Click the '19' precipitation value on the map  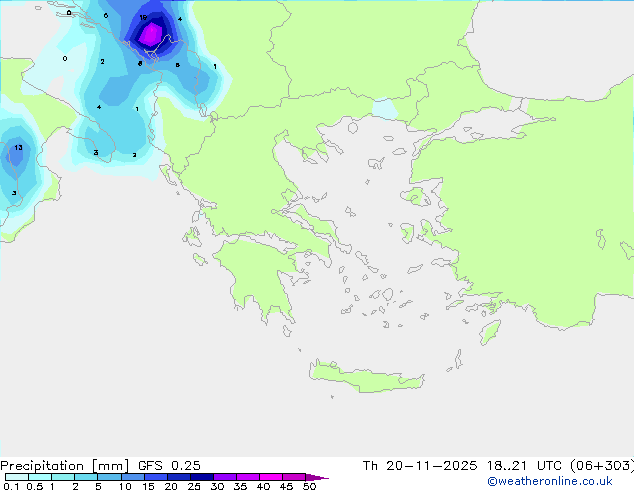(143, 17)
